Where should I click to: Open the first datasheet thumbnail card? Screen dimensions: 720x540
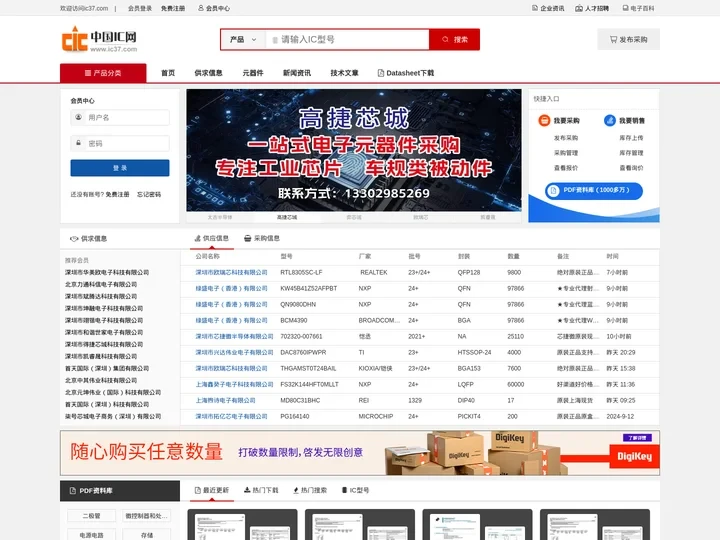(x=242, y=524)
